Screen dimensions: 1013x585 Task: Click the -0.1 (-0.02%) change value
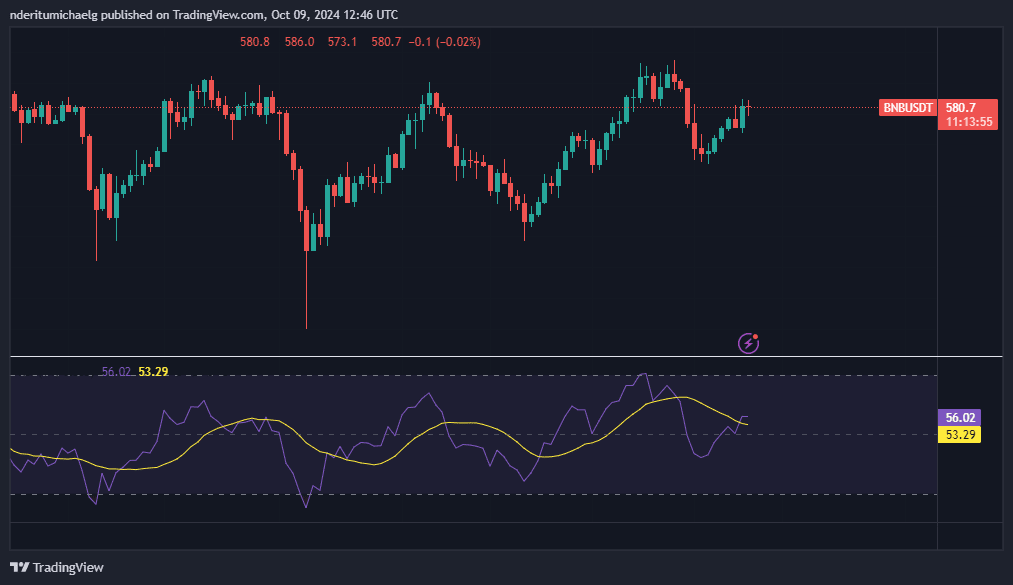point(448,42)
